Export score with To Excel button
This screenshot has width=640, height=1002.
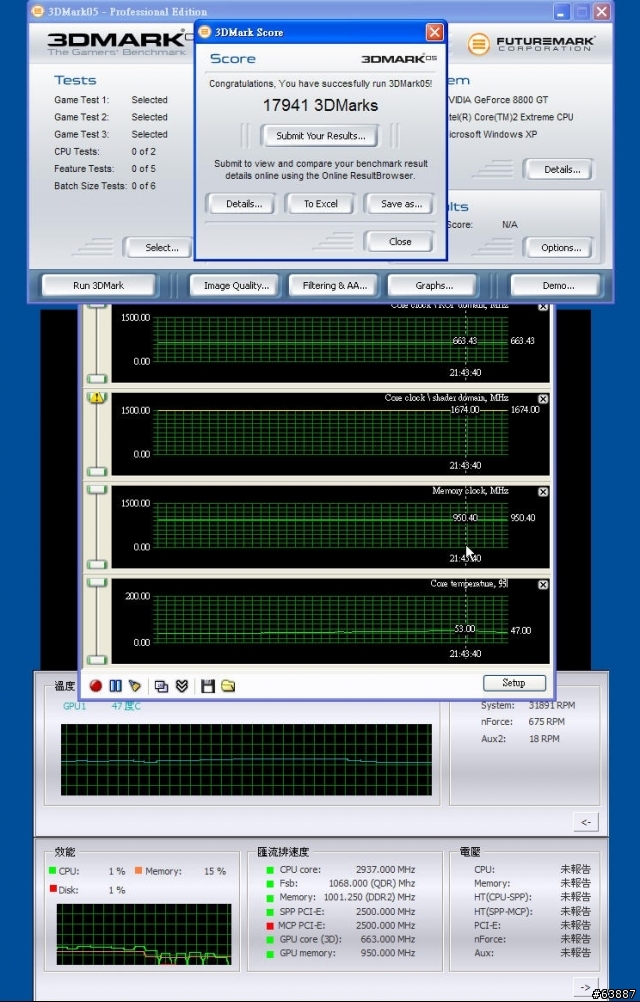[321, 204]
